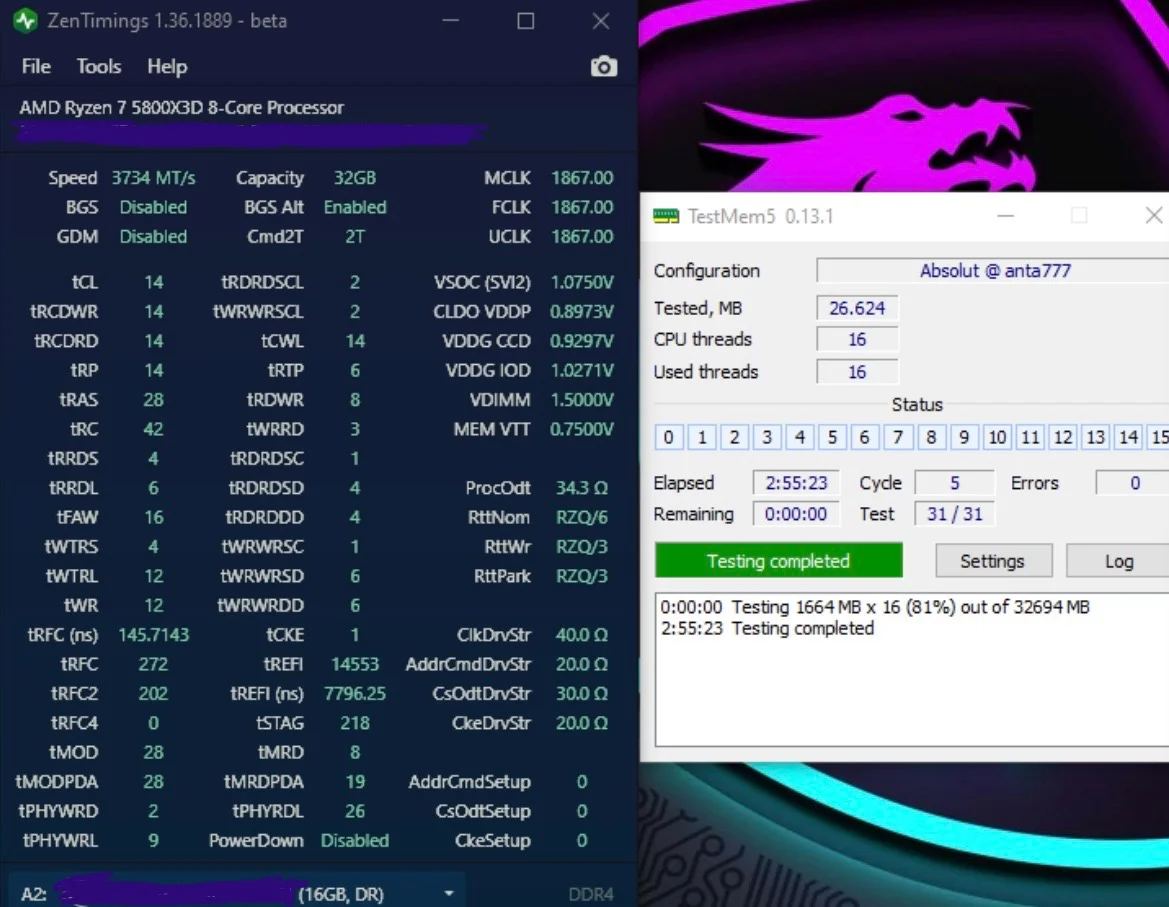This screenshot has height=907, width=1169.
Task: Click the Elapsed time 2:55:23 field
Action: point(795,483)
